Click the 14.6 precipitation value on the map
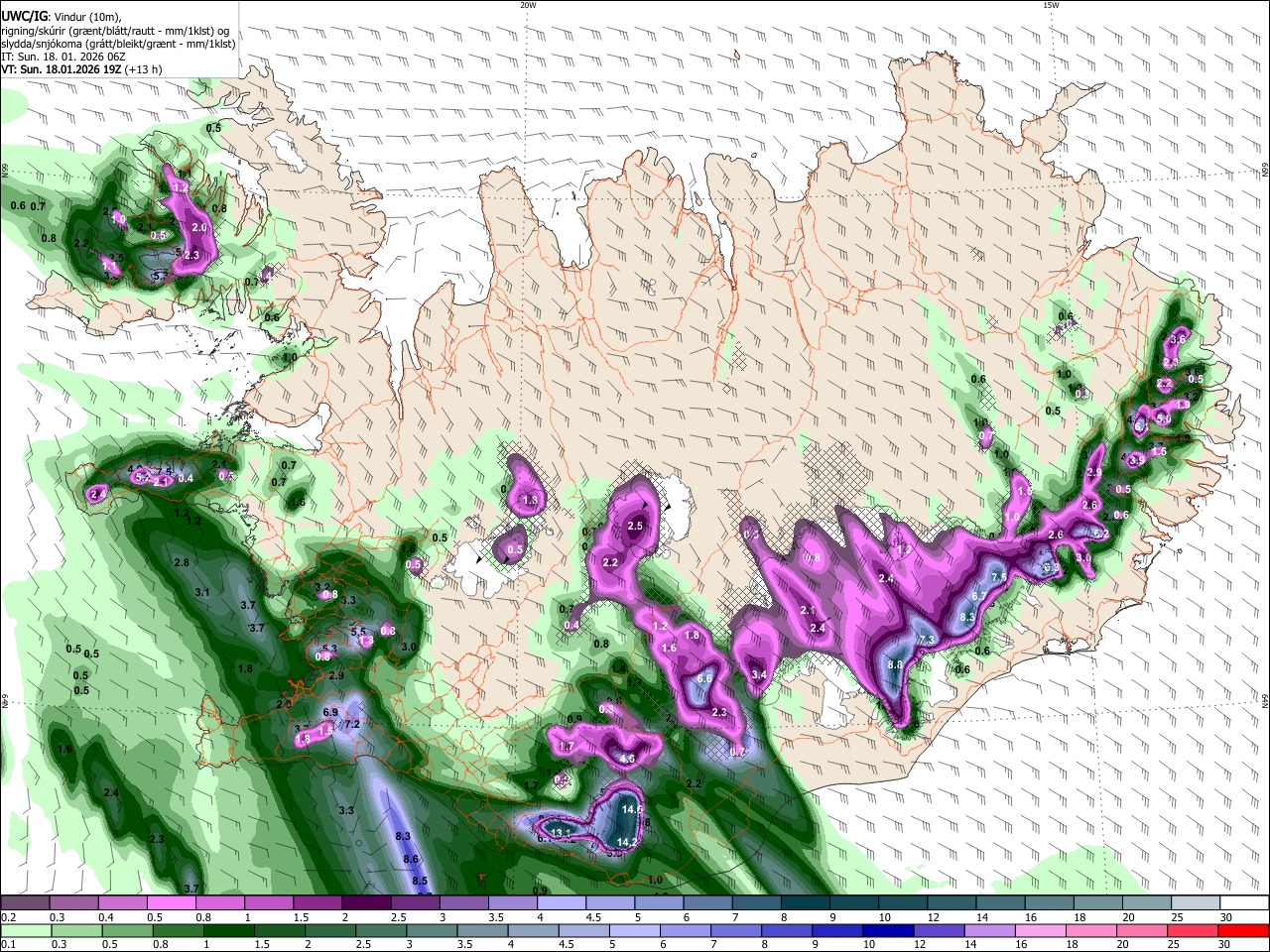Screen dimensions: 1270x952 pos(632,809)
